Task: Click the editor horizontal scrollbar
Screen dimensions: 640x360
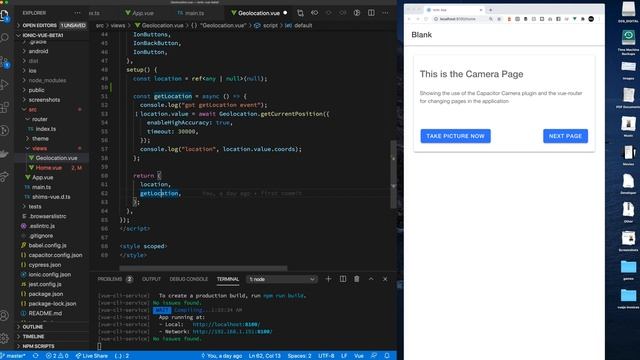Action: (203, 268)
